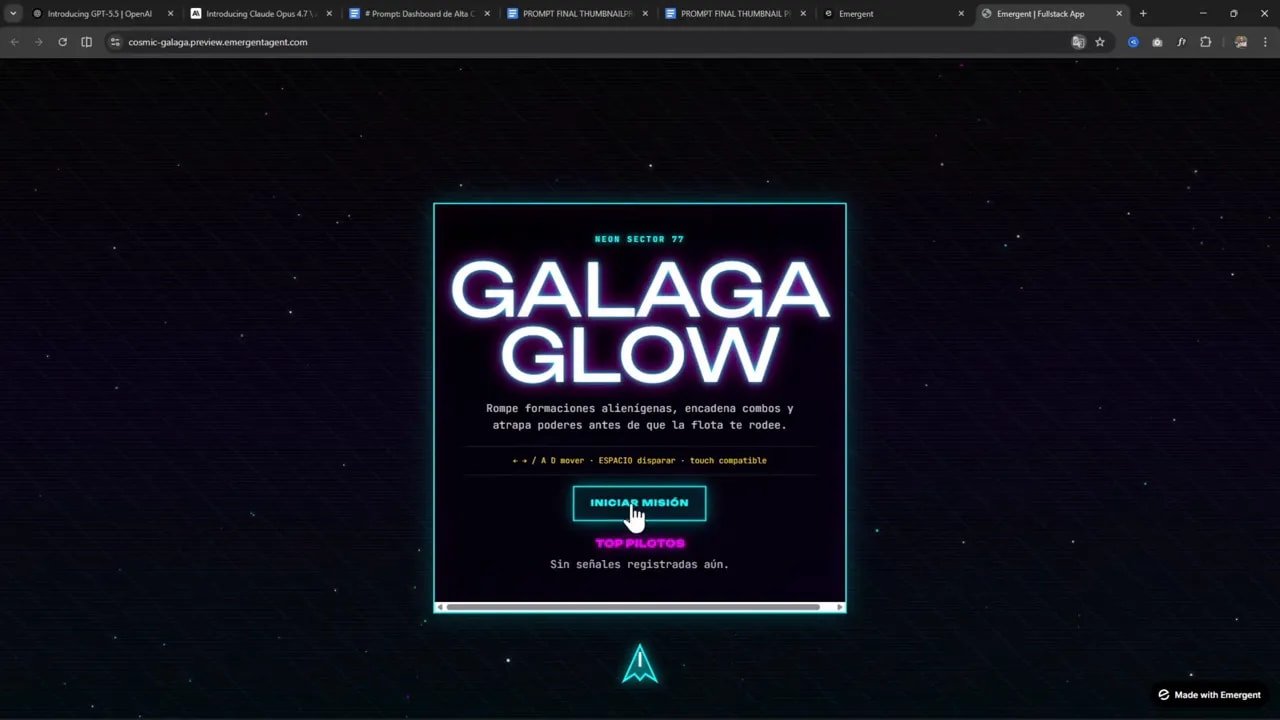Screen dimensions: 1280x720
Task: Close the Introducing Claude Opus 4.7 tab
Action: [329, 14]
